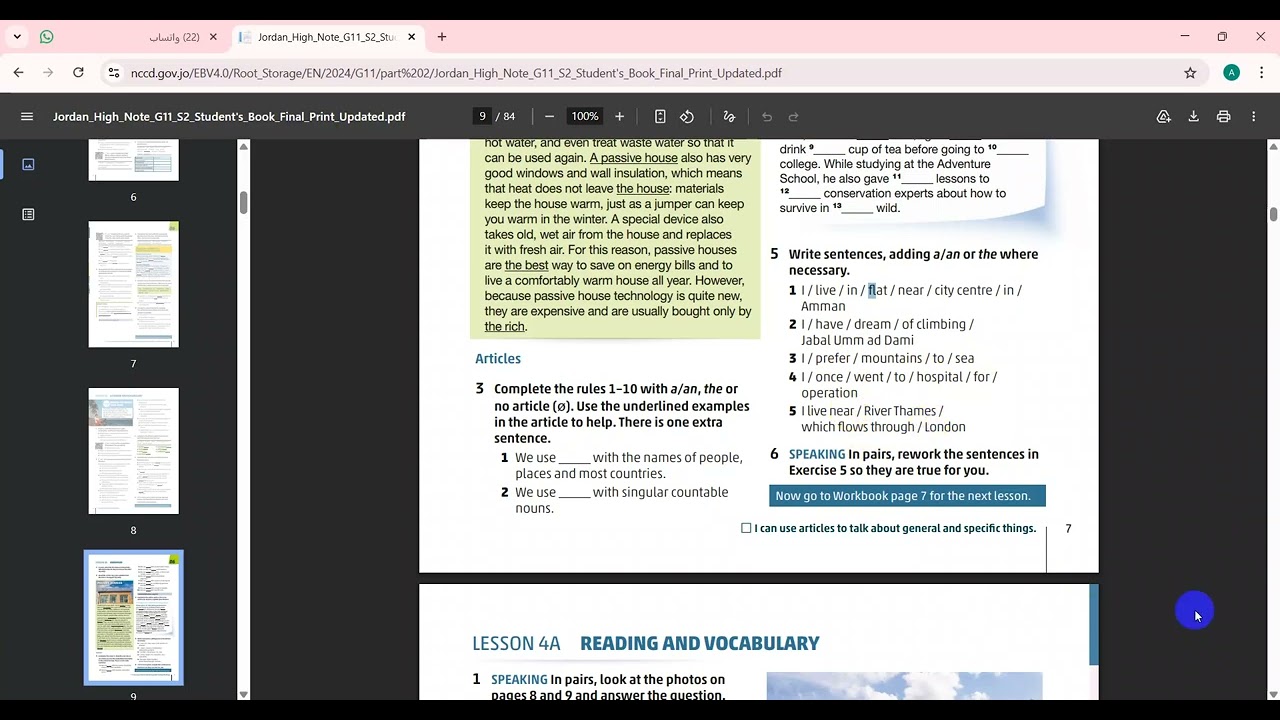
Task: Click the 'READING AND VOCABULARY' heading
Action: (x=700, y=643)
